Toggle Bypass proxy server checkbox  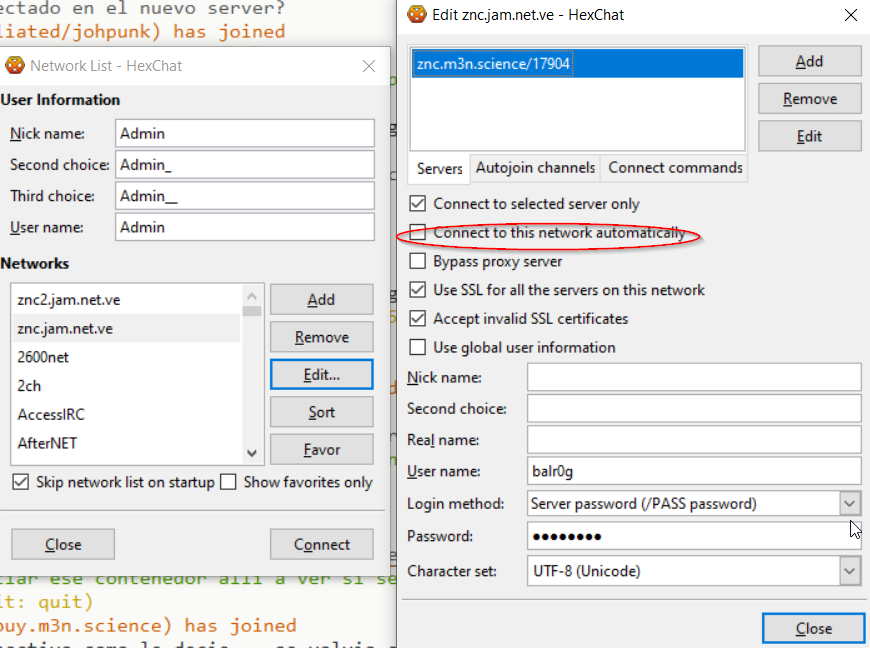[417, 261]
